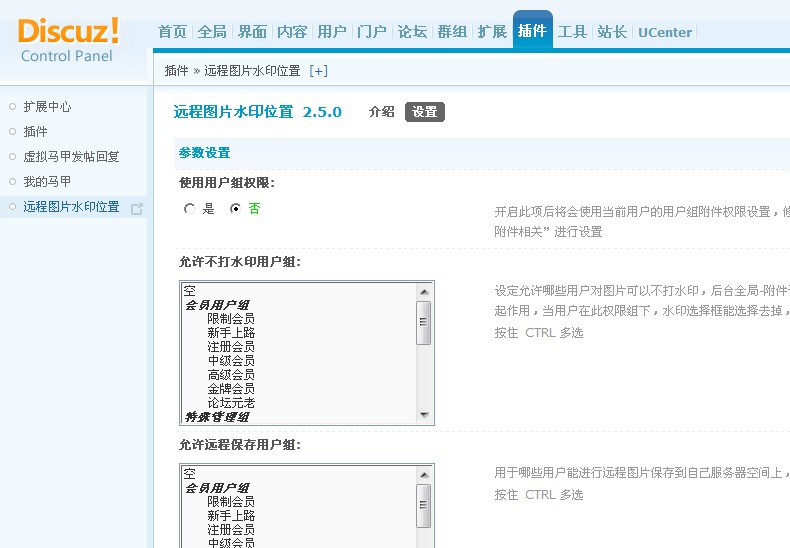Open the 扩展 menu
The width and height of the screenshot is (790, 548).
pyautogui.click(x=492, y=32)
